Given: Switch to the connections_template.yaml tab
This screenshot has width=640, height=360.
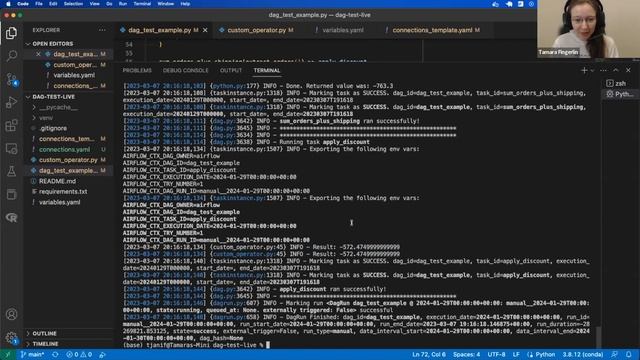Looking at the screenshot, I should (x=432, y=30).
